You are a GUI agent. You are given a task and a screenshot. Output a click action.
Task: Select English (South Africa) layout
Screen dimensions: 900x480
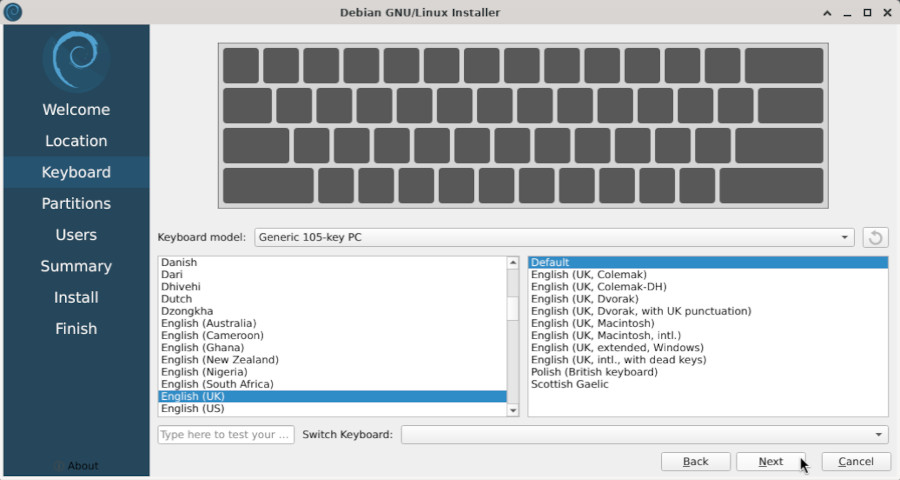coord(332,384)
